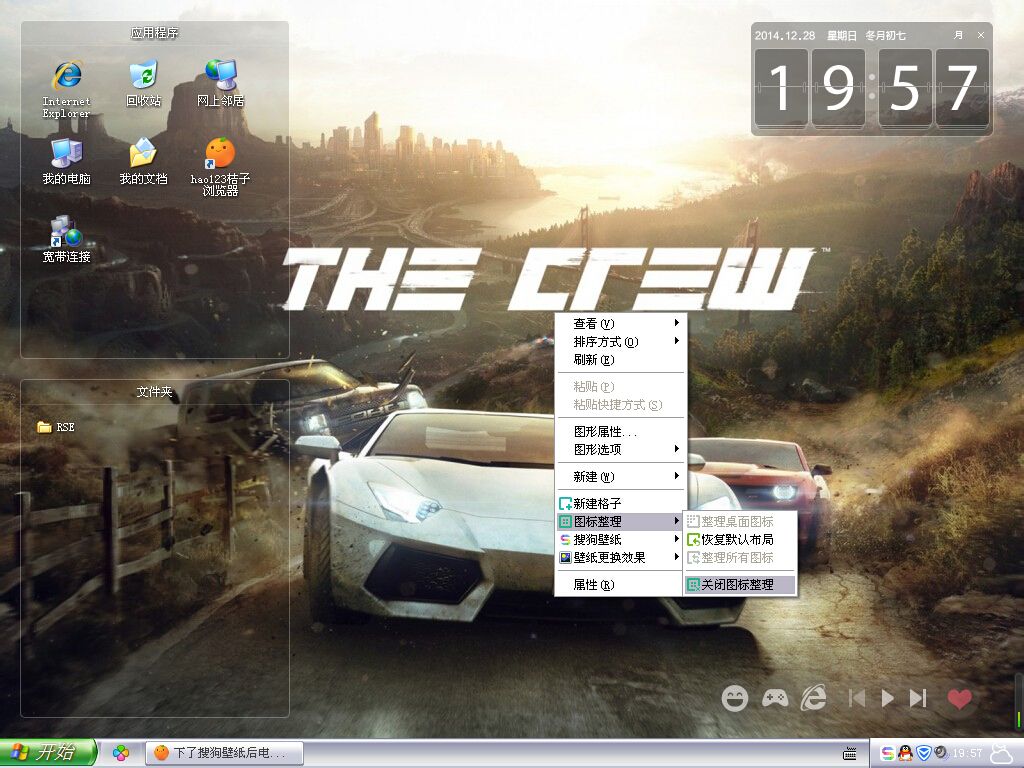Switch to previous wallpaper

coord(857,699)
